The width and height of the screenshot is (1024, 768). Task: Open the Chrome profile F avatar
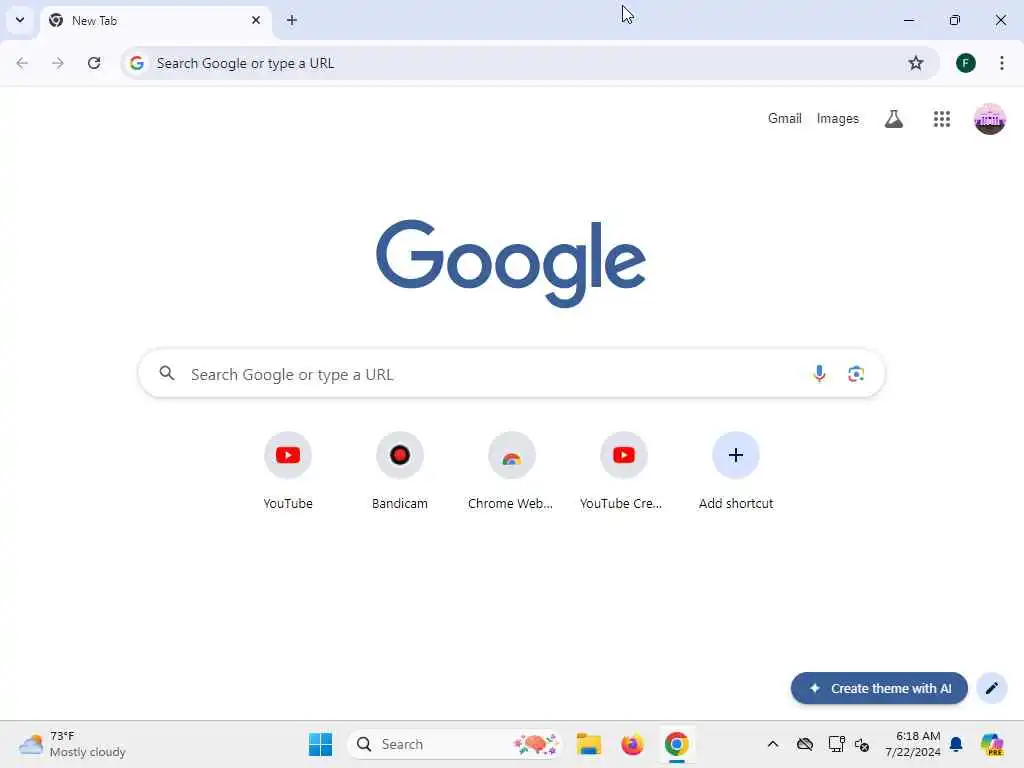point(965,63)
